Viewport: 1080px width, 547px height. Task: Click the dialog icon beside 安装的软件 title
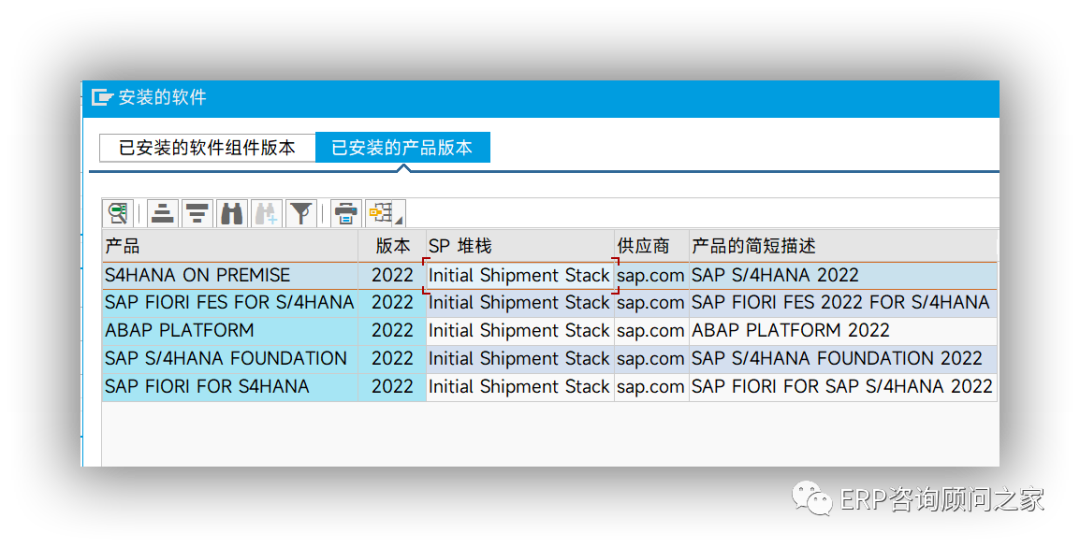click(x=102, y=98)
